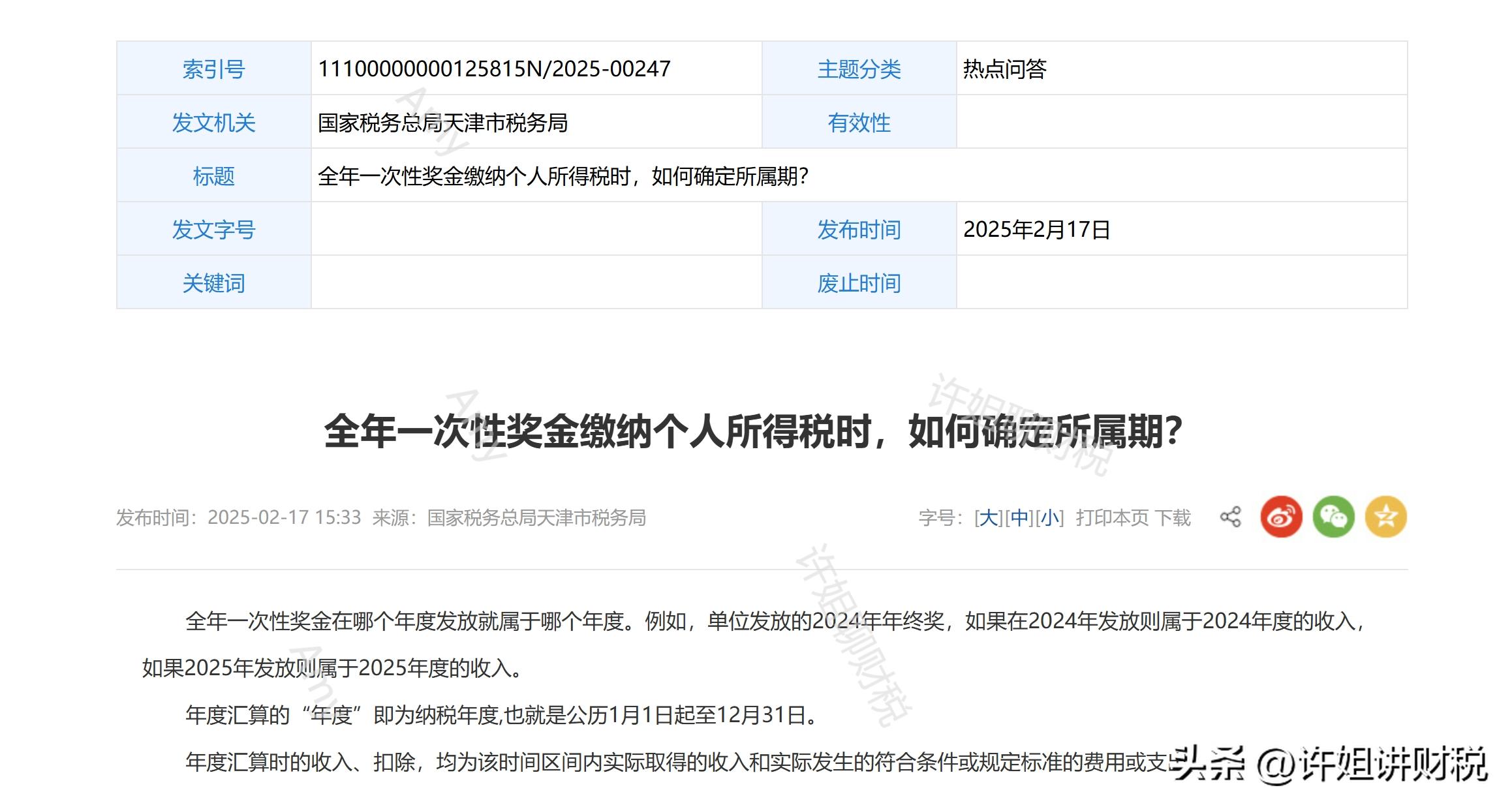
Task: Click the Weibo red circle icon
Action: coord(1281,517)
